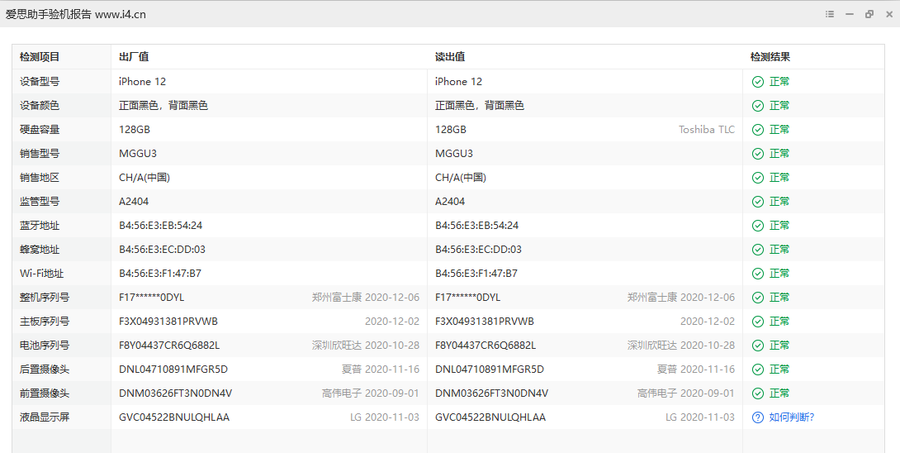Image resolution: width=900 pixels, height=453 pixels.
Task: Select the 整机序列号 row label
Action: coord(45,297)
